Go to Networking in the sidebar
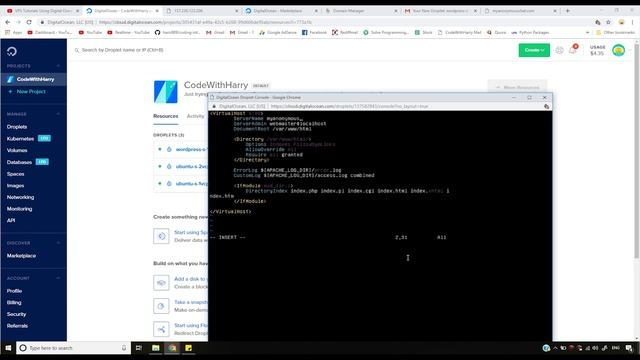The height and width of the screenshot is (360, 640). [20, 197]
